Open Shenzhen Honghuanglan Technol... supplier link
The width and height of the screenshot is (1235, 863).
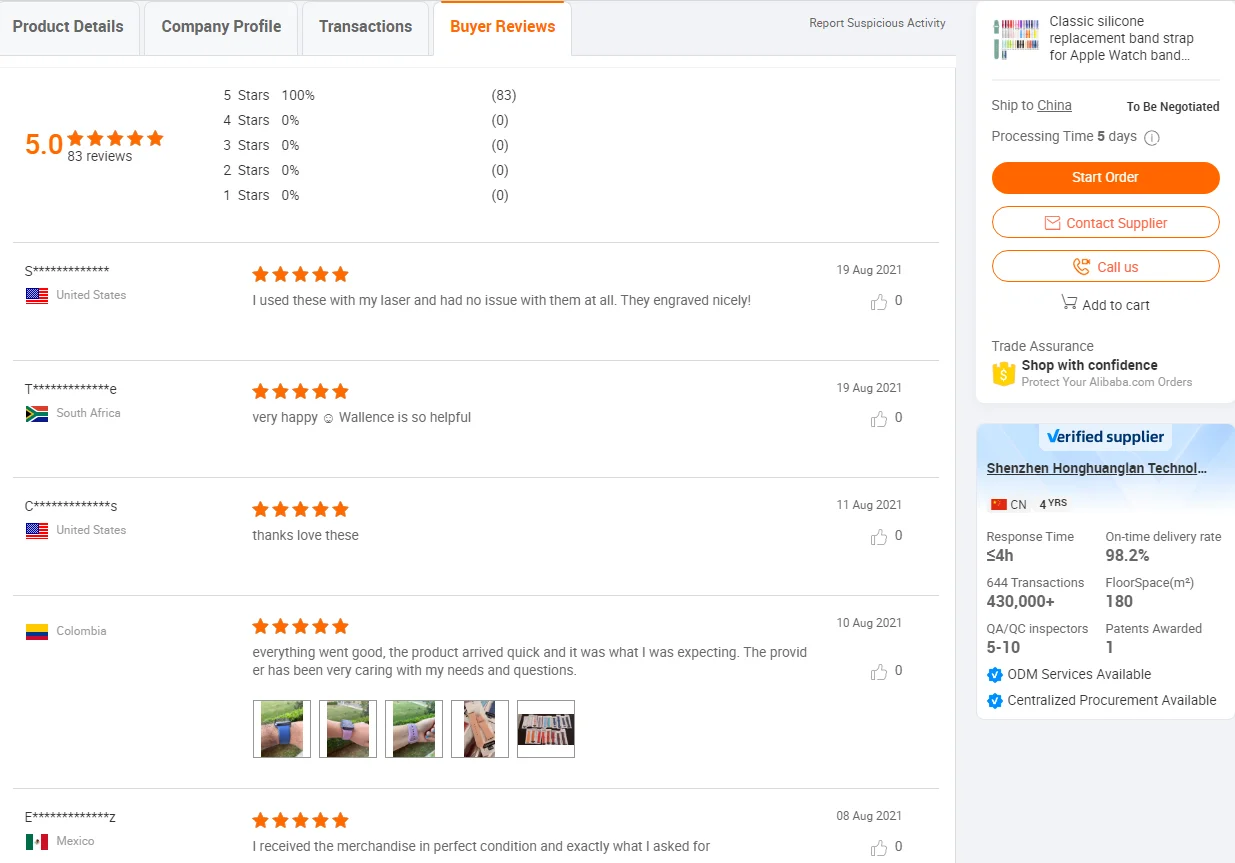coord(1096,468)
